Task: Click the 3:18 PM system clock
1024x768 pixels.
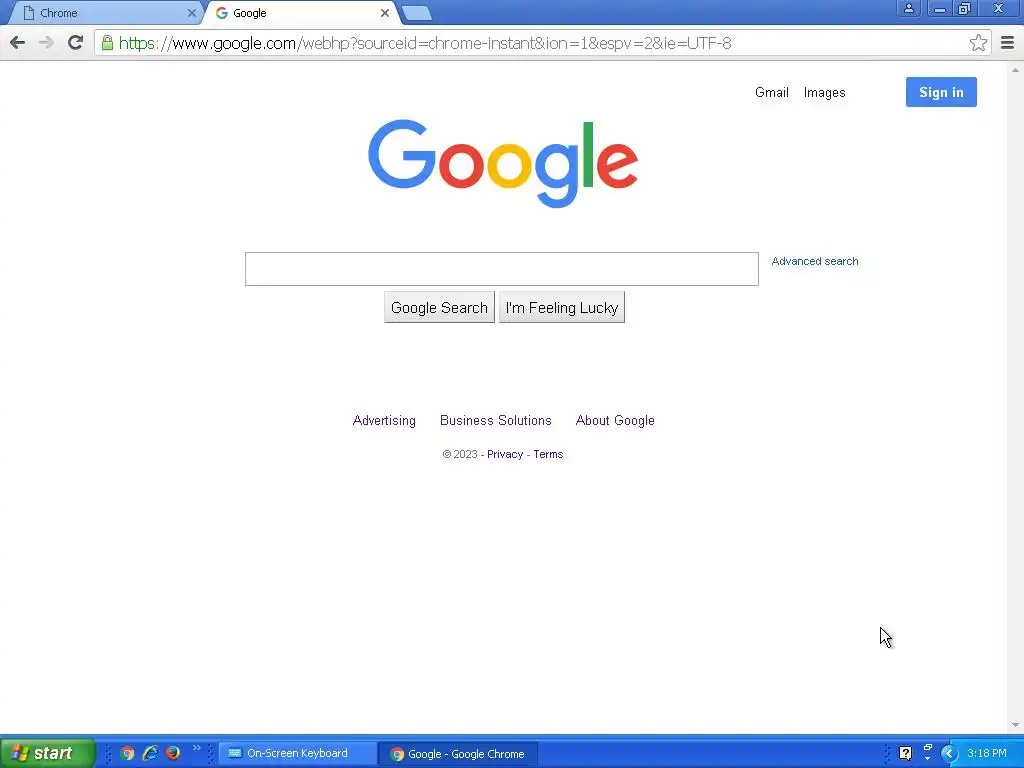Action: coord(987,754)
